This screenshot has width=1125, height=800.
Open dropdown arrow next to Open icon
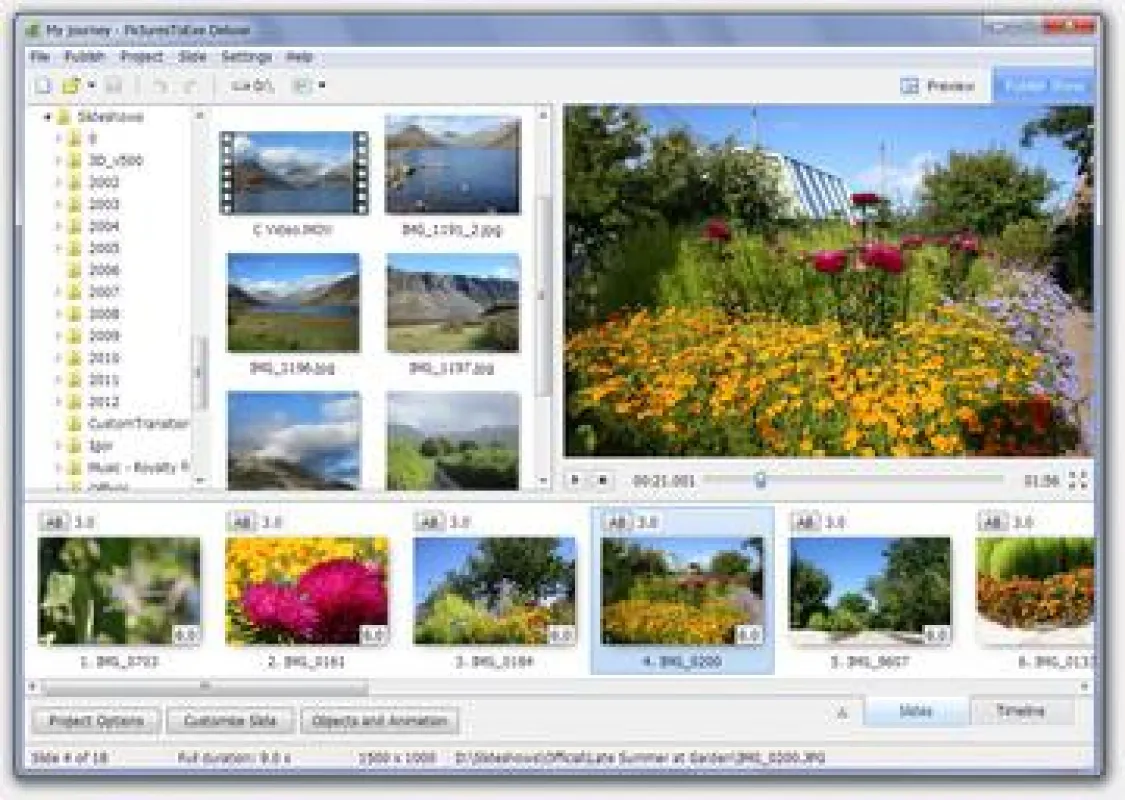(92, 86)
